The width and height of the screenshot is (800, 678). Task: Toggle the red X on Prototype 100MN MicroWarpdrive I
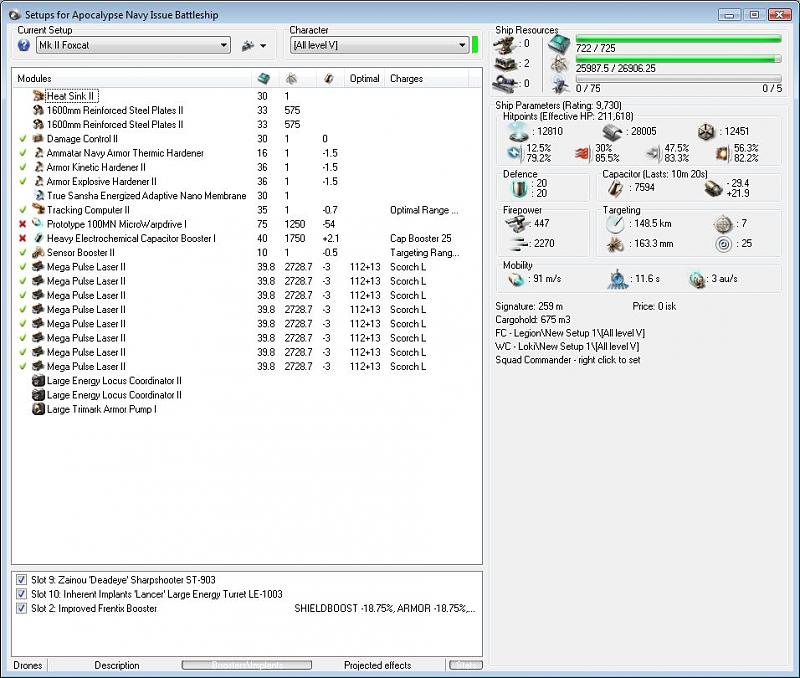coord(22,224)
